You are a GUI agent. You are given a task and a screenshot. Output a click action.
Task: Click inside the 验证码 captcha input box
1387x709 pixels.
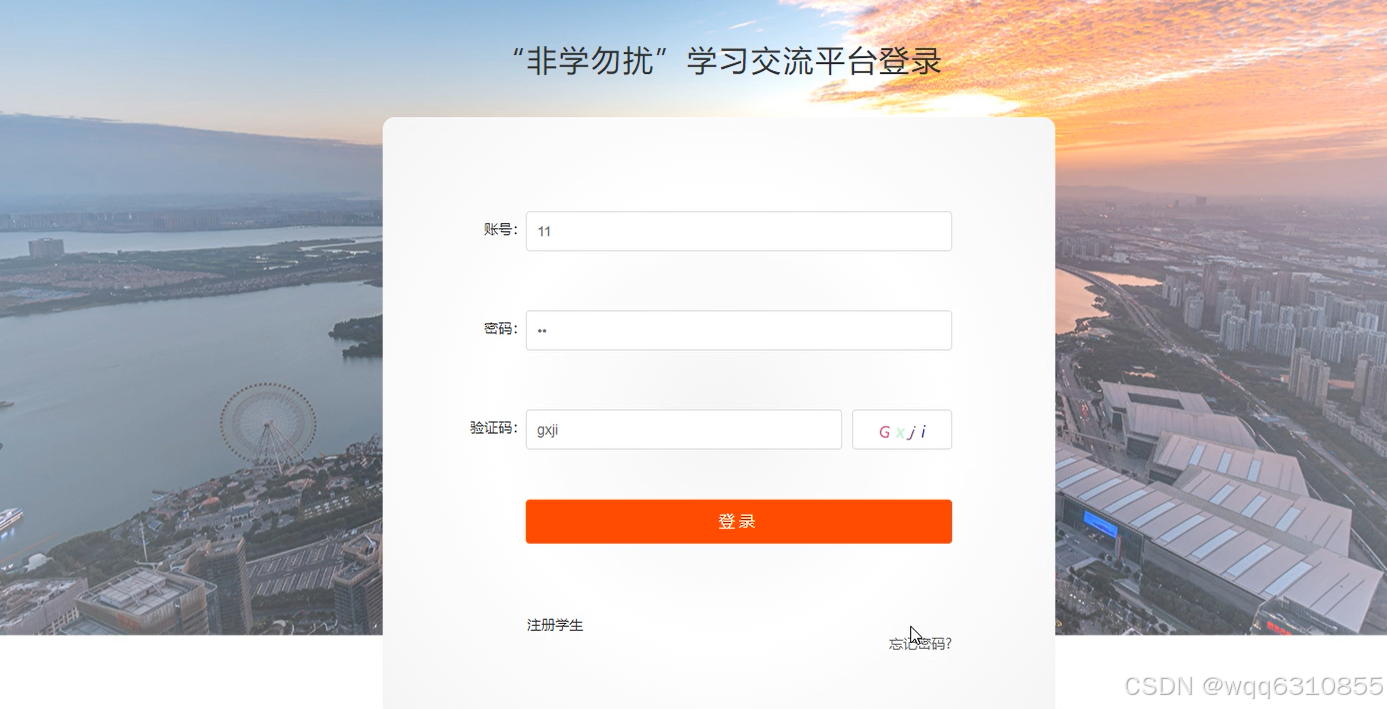(683, 429)
